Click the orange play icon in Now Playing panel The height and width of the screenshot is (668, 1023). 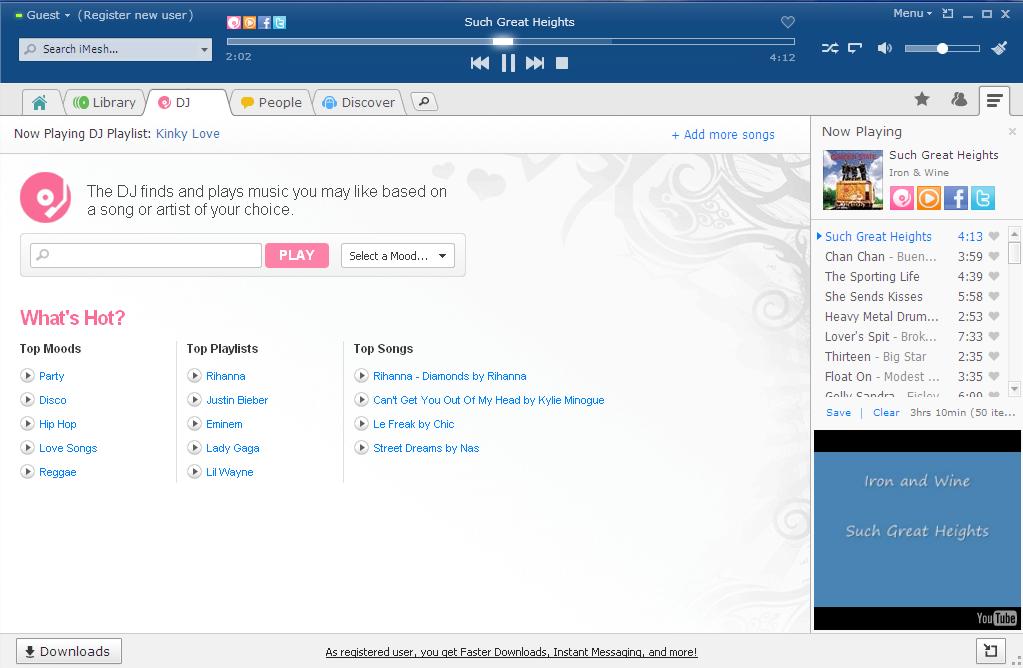(x=928, y=198)
